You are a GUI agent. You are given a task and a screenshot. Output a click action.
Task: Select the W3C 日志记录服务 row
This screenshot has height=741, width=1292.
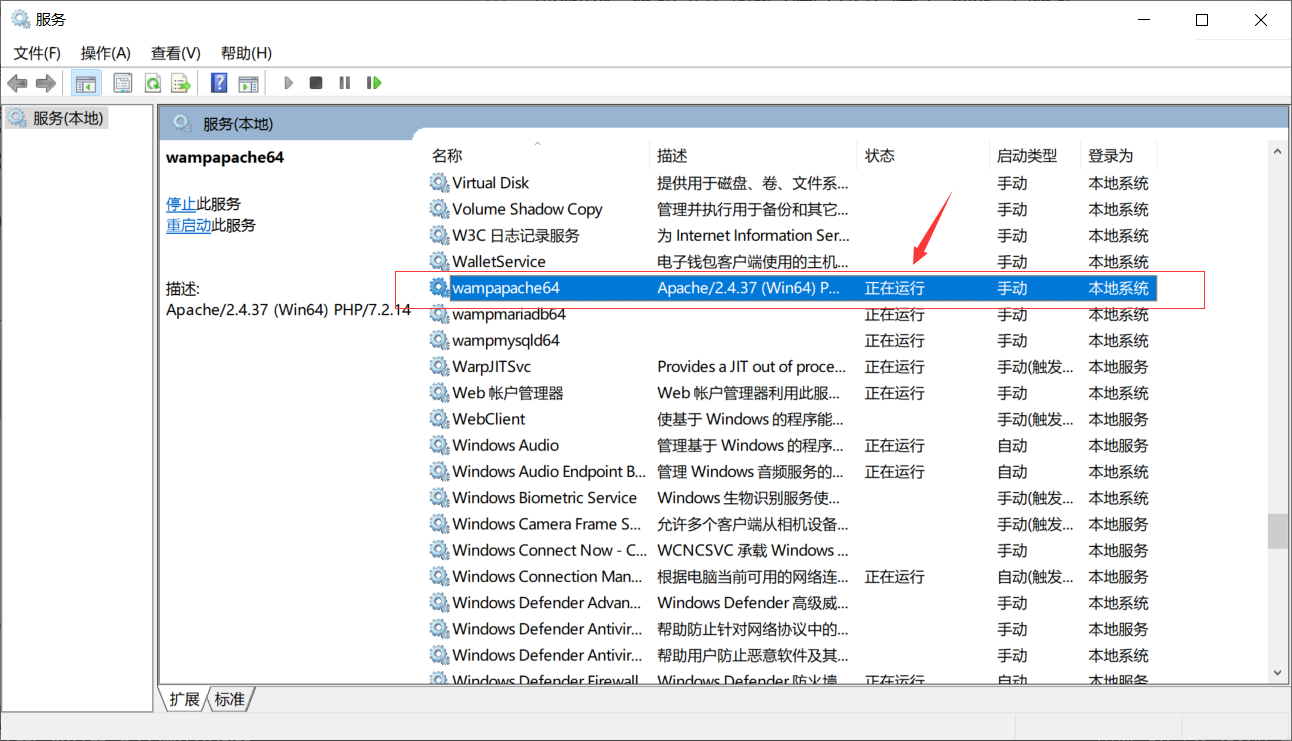point(792,235)
